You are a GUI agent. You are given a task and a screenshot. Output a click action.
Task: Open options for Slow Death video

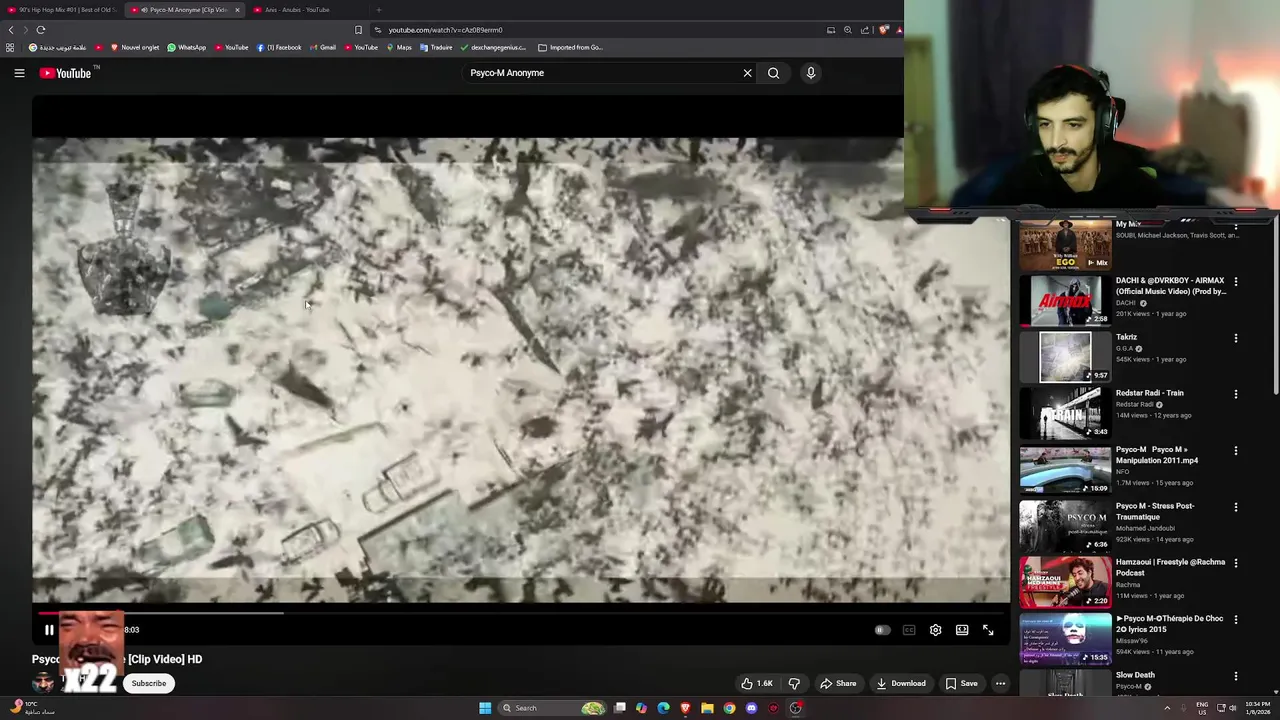(1236, 676)
